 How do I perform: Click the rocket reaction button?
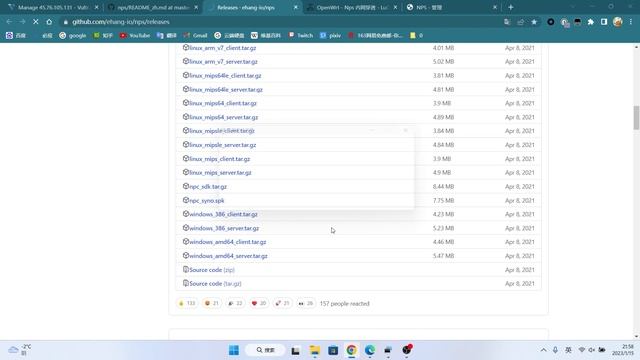(282, 303)
